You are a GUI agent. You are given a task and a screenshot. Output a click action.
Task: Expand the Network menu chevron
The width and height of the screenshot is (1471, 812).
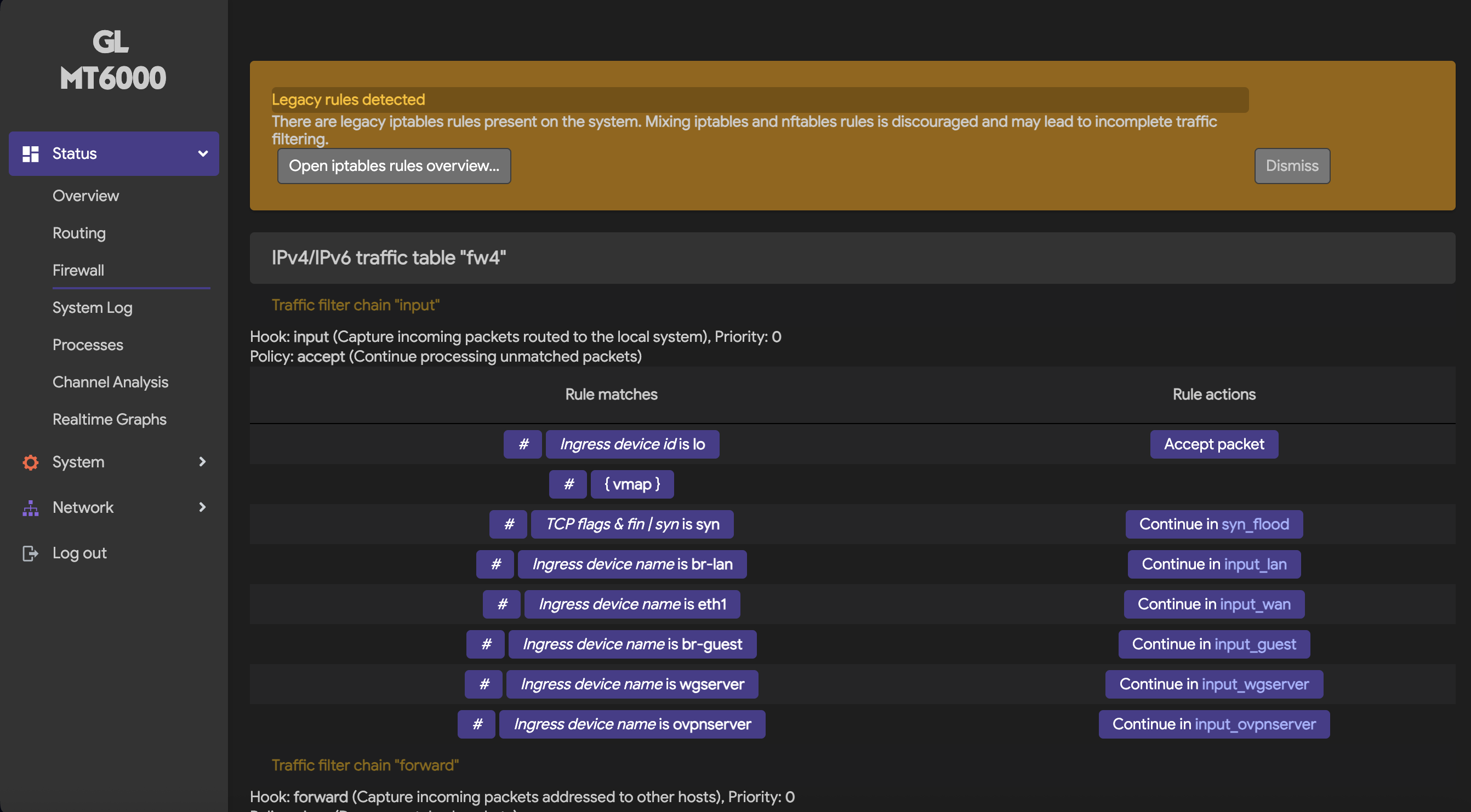tap(202, 507)
